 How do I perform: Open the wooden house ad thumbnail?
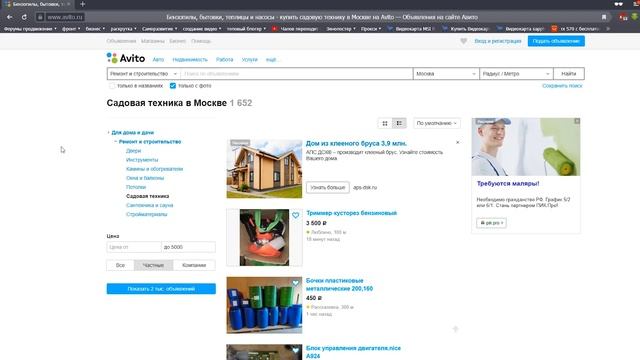(264, 169)
